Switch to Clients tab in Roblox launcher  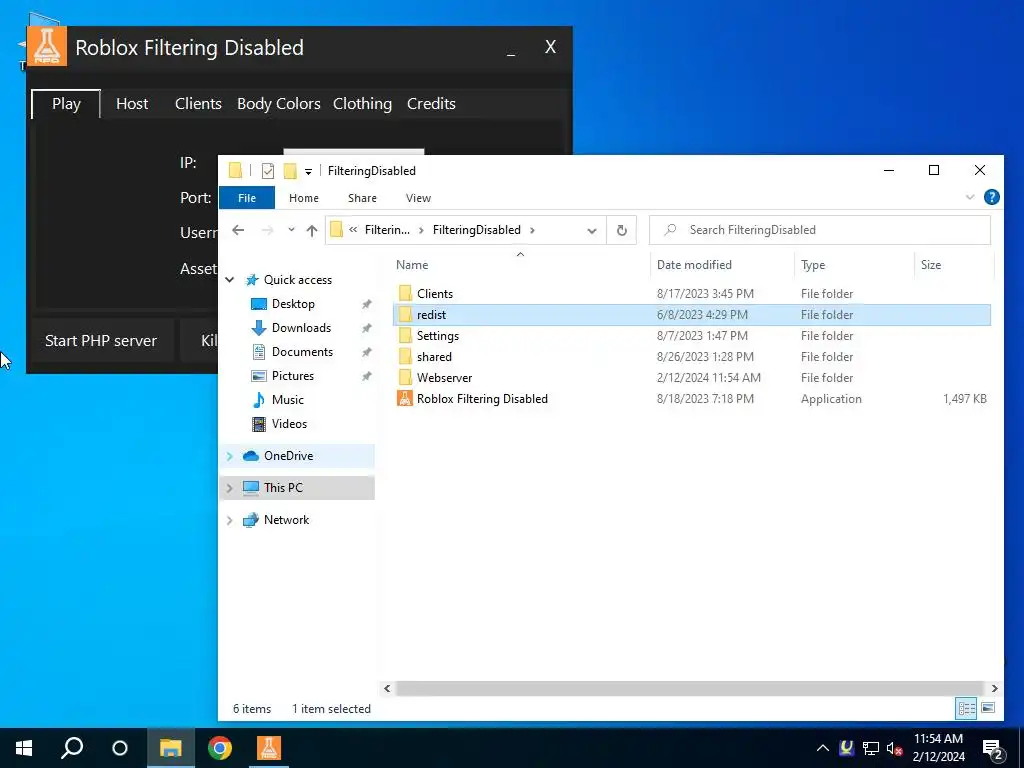(198, 104)
